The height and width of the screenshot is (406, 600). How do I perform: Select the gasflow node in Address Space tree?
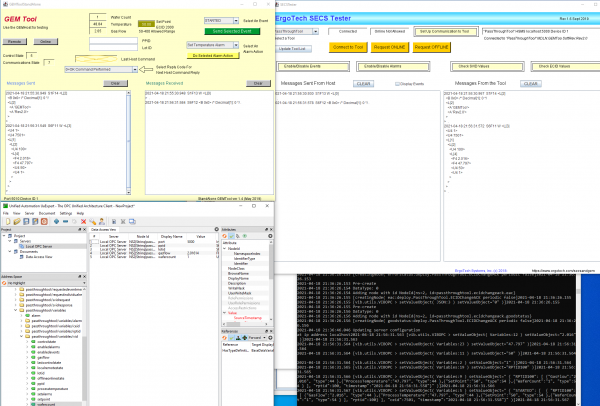[43, 357]
